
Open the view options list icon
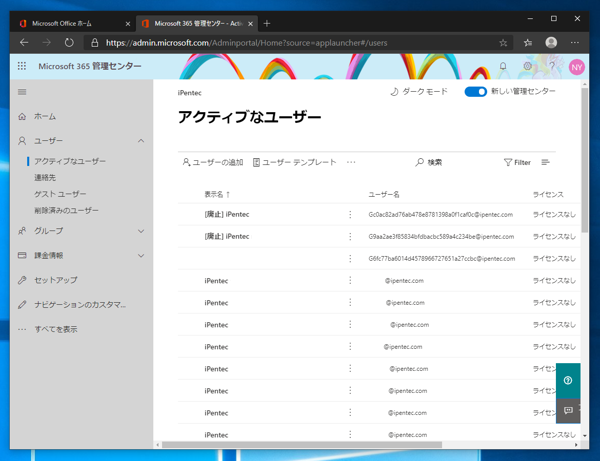[x=545, y=162]
